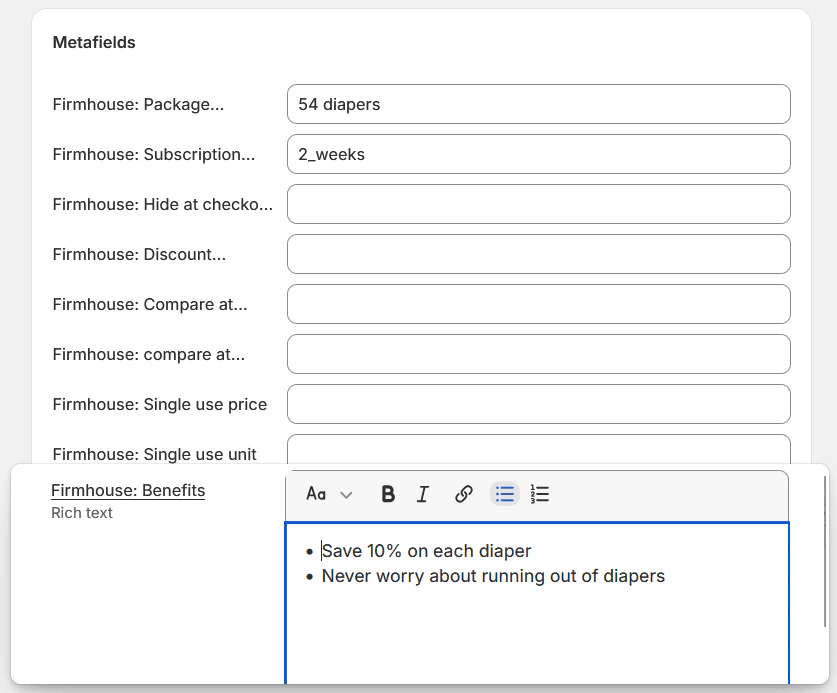Click the 'Save 10% on each diaper' bullet

426,551
